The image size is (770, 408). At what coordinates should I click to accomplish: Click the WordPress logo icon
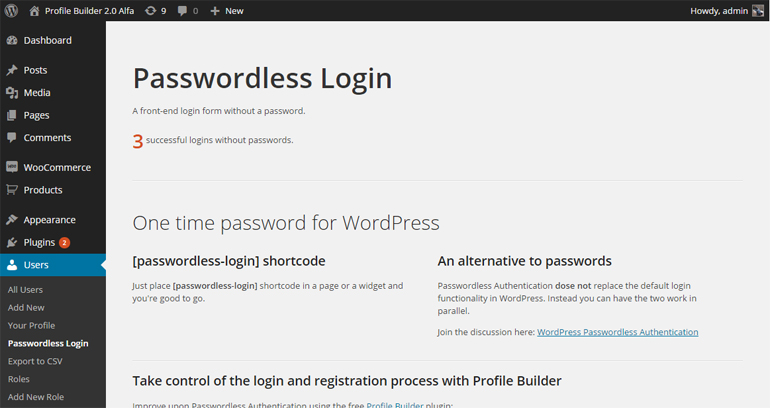pos(11,11)
